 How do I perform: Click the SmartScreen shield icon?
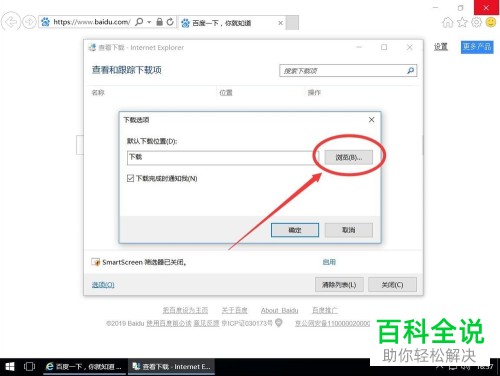coord(96,262)
